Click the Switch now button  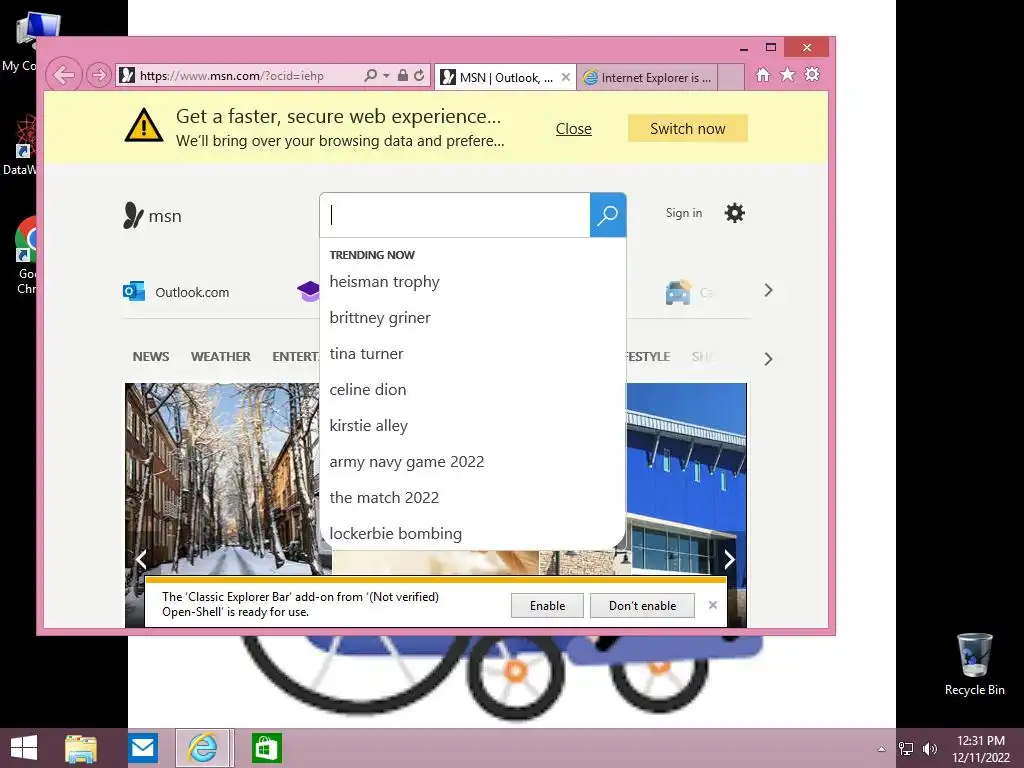tap(688, 129)
